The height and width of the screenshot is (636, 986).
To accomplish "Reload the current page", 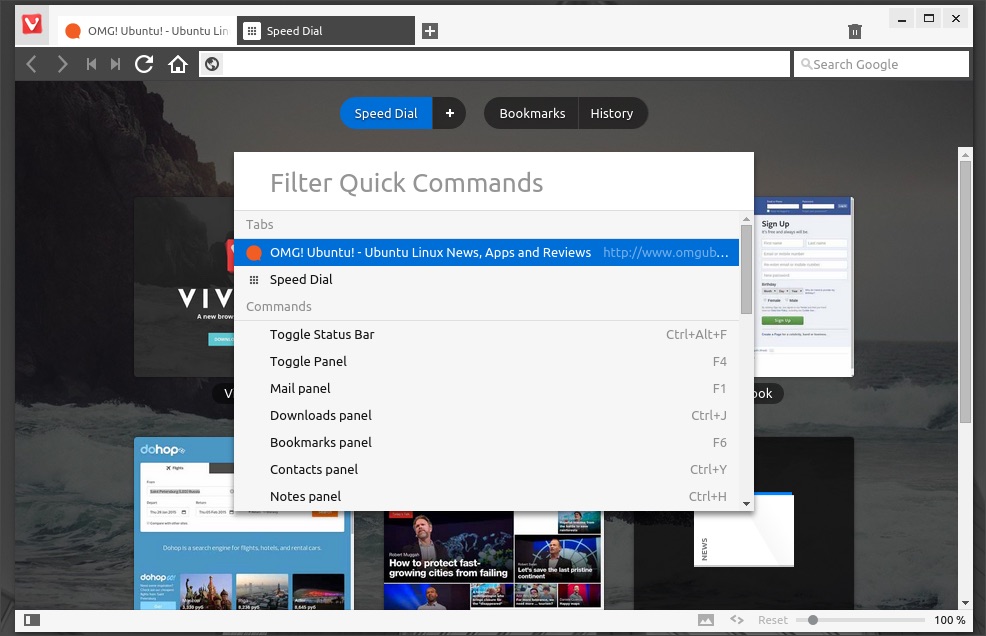I will 144,64.
